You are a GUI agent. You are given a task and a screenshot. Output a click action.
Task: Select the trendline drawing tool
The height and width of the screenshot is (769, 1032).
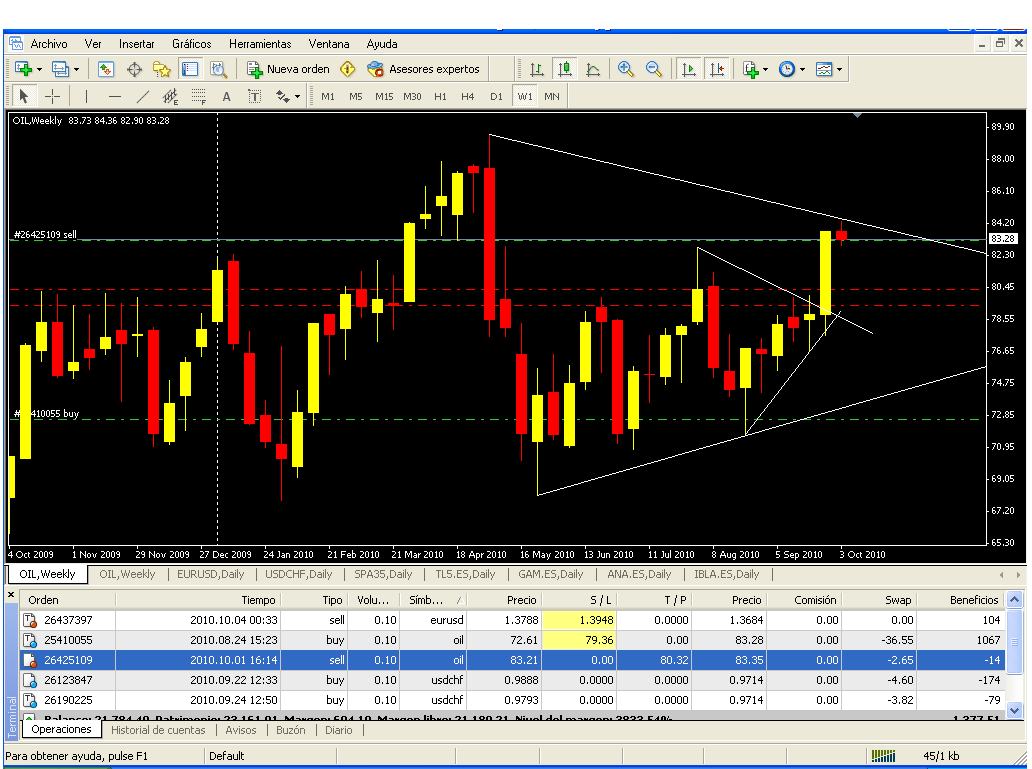(142, 96)
